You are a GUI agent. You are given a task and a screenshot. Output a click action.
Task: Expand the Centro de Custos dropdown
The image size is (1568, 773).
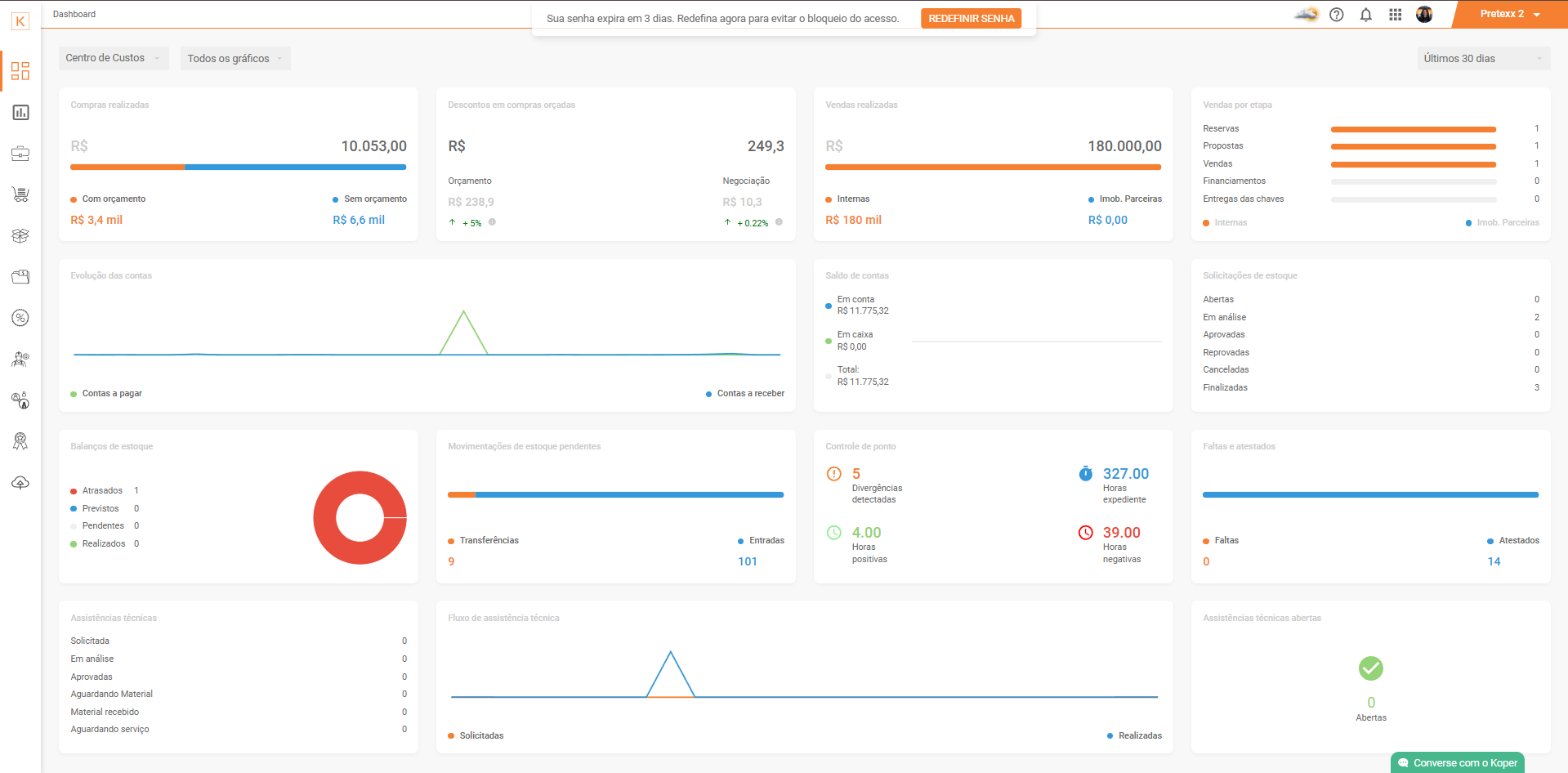[114, 58]
